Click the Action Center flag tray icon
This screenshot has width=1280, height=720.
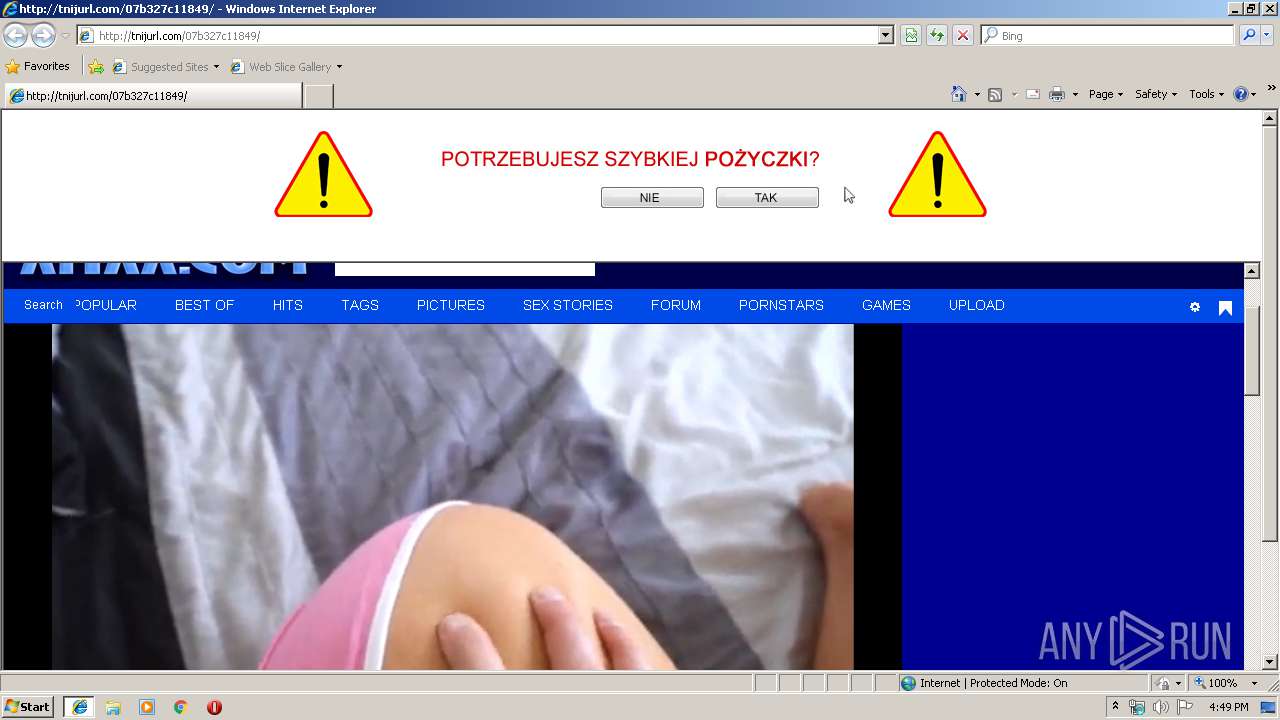1185,707
